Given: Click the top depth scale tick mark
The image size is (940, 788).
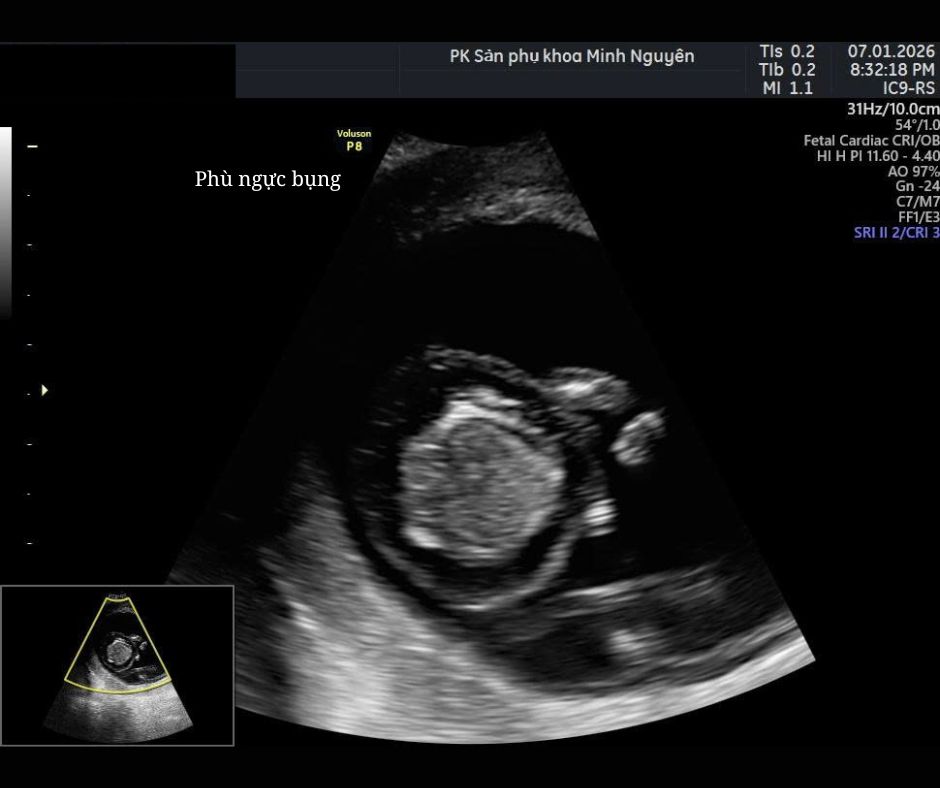Looking at the screenshot, I should [32, 147].
